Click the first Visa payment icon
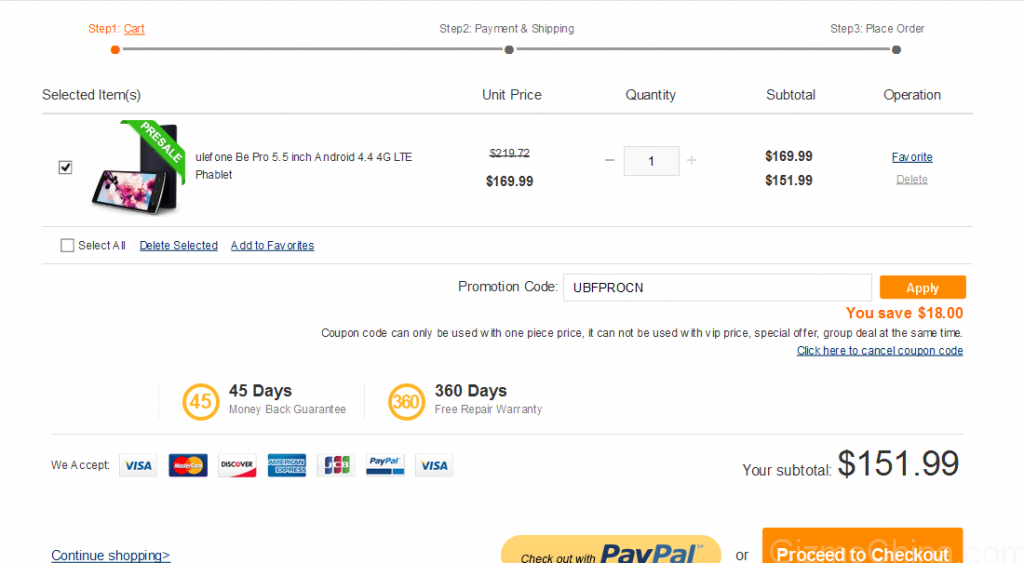The width and height of the screenshot is (1024, 563). 138,466
